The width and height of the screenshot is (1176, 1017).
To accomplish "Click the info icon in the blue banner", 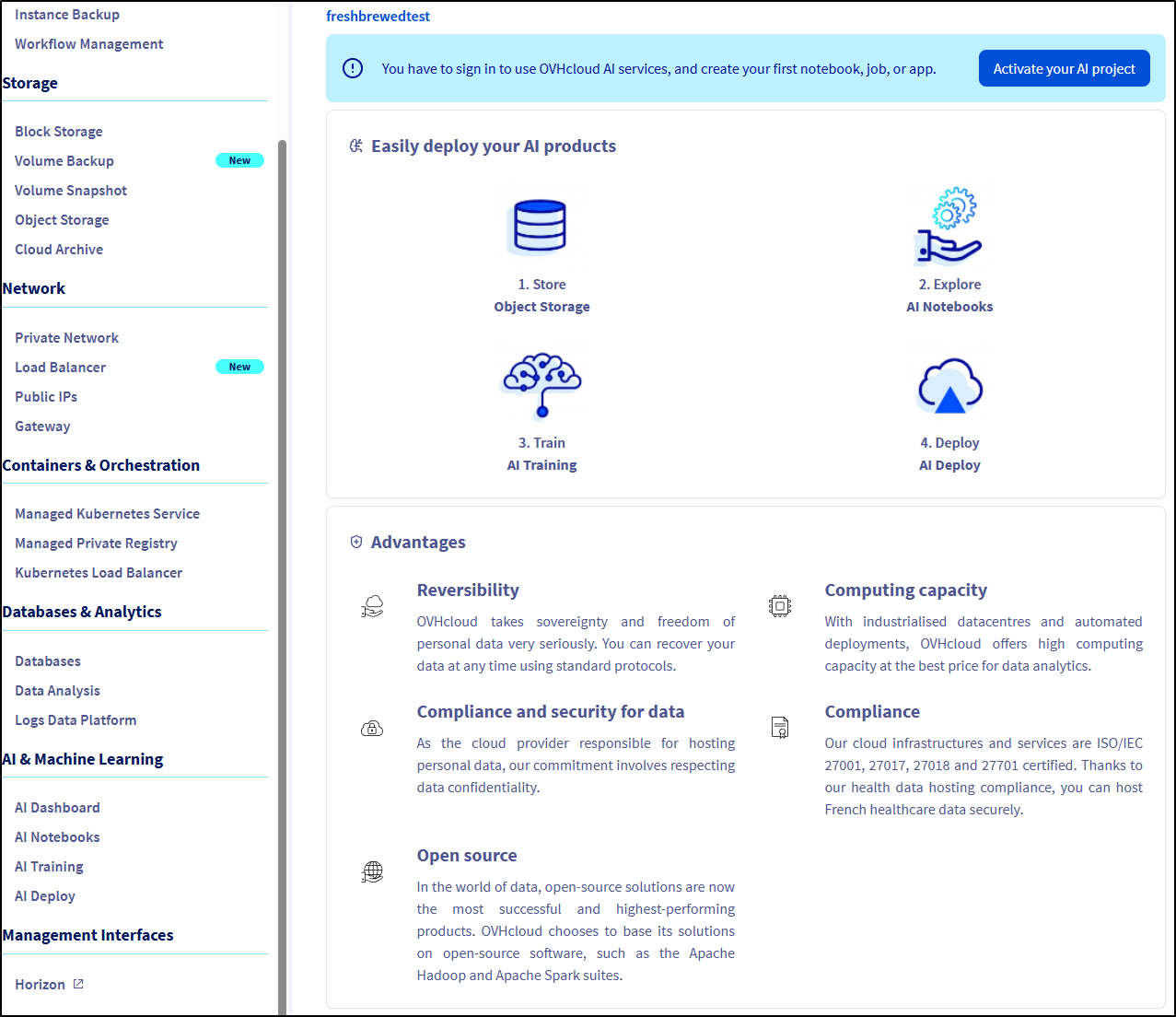I will 353,68.
